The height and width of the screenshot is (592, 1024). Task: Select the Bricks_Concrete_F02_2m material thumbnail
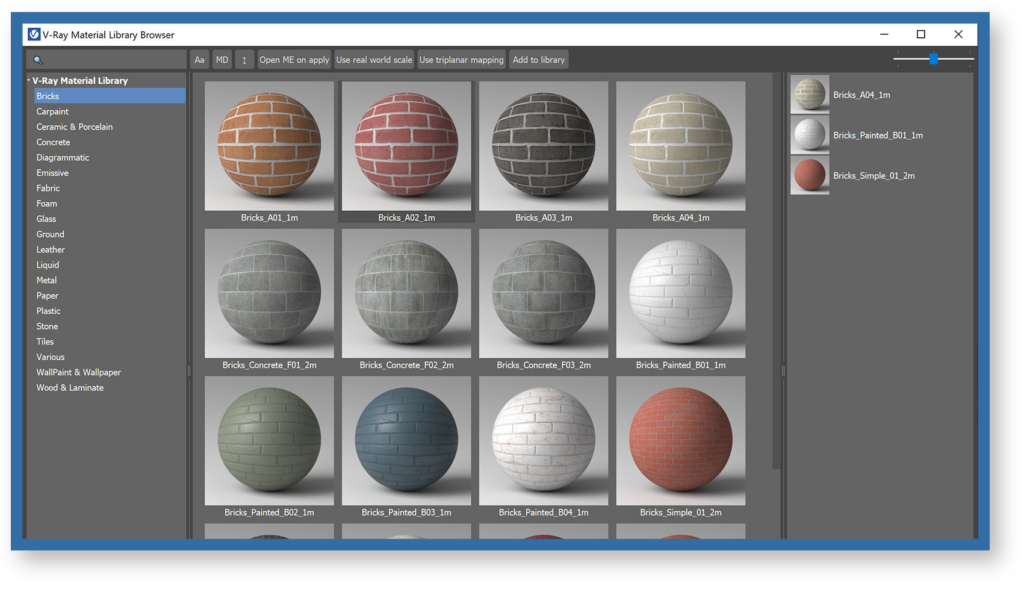tap(406, 293)
